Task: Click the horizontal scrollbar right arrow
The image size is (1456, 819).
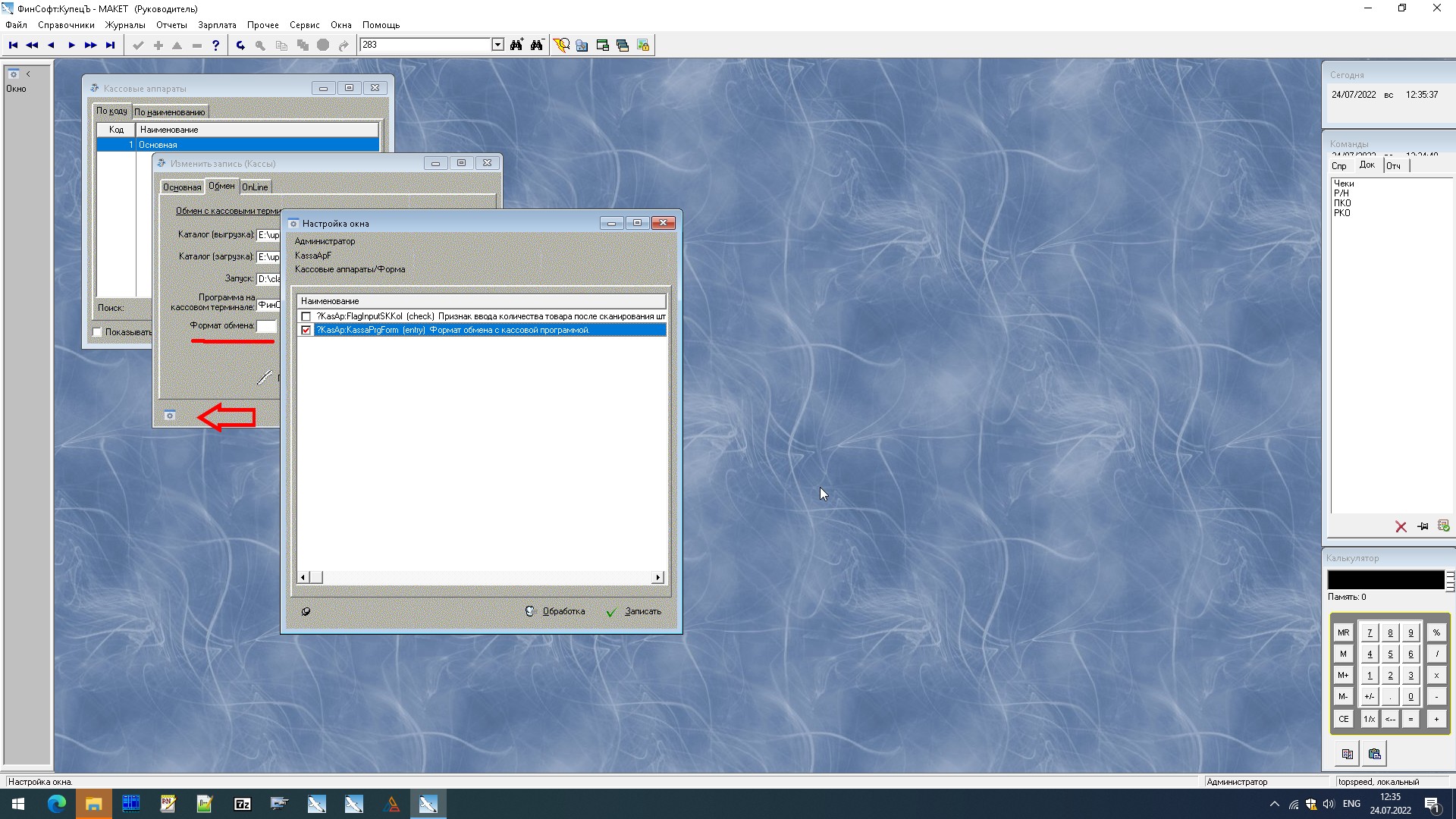Action: point(657,578)
